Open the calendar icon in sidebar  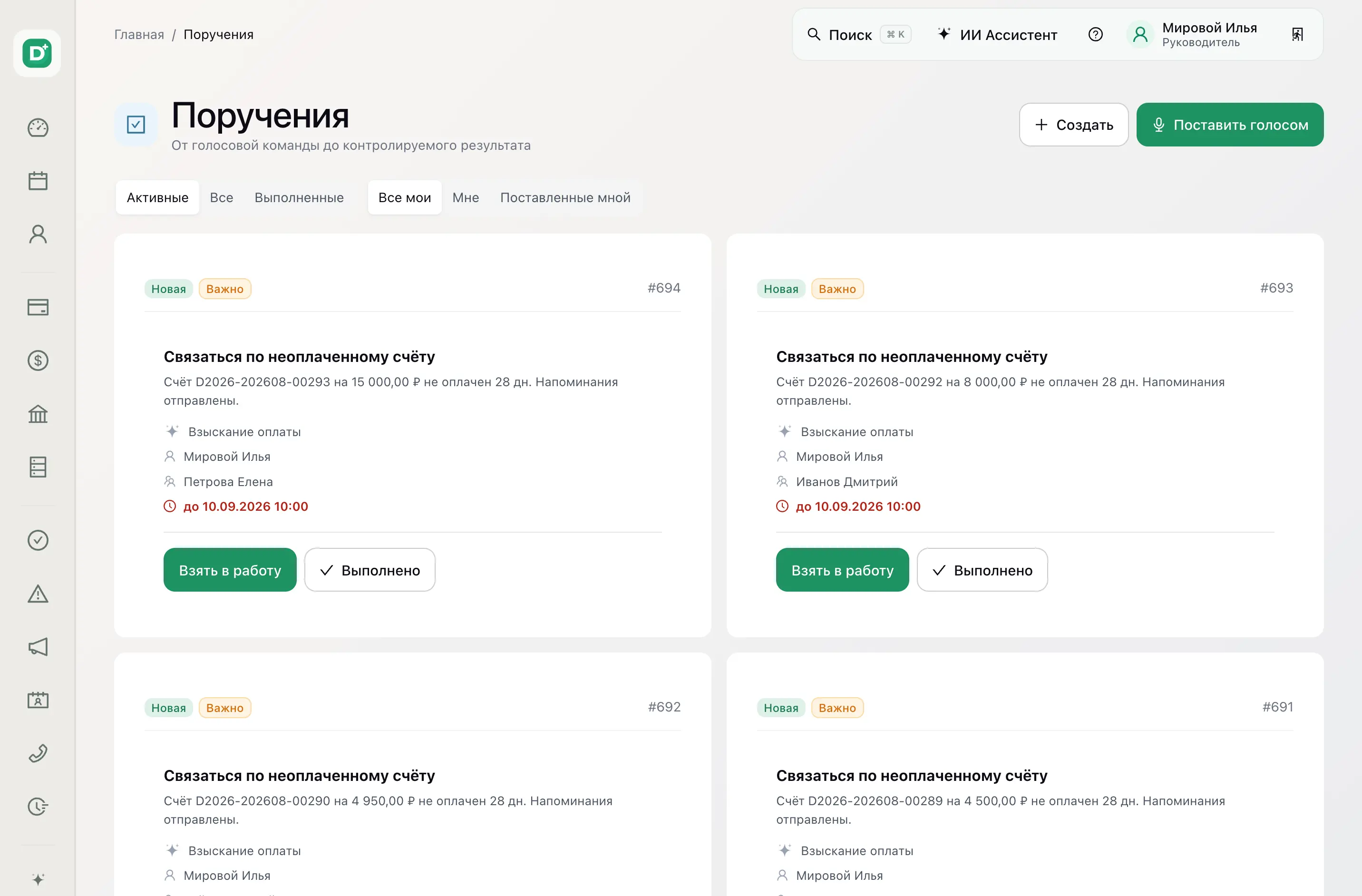[38, 181]
